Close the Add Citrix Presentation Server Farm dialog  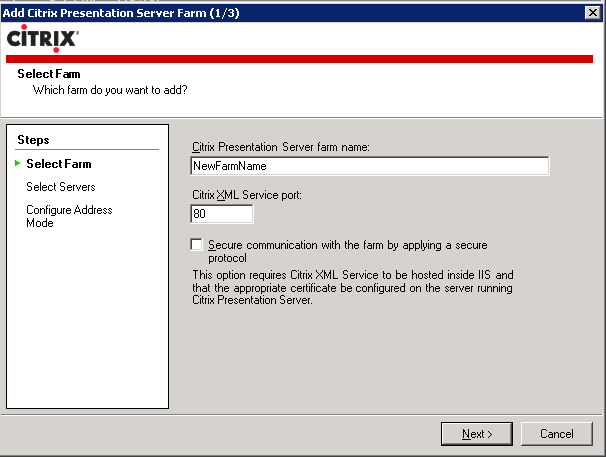[x=592, y=13]
